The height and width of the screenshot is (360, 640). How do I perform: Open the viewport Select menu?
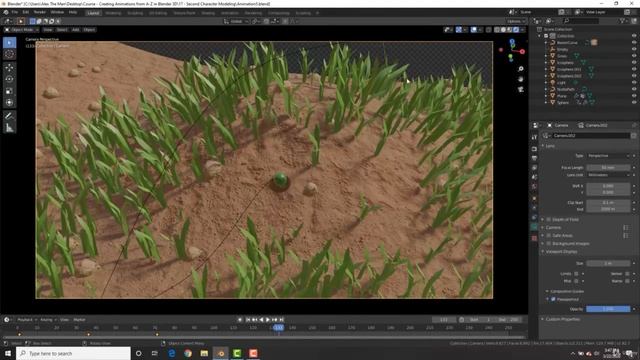coord(62,30)
